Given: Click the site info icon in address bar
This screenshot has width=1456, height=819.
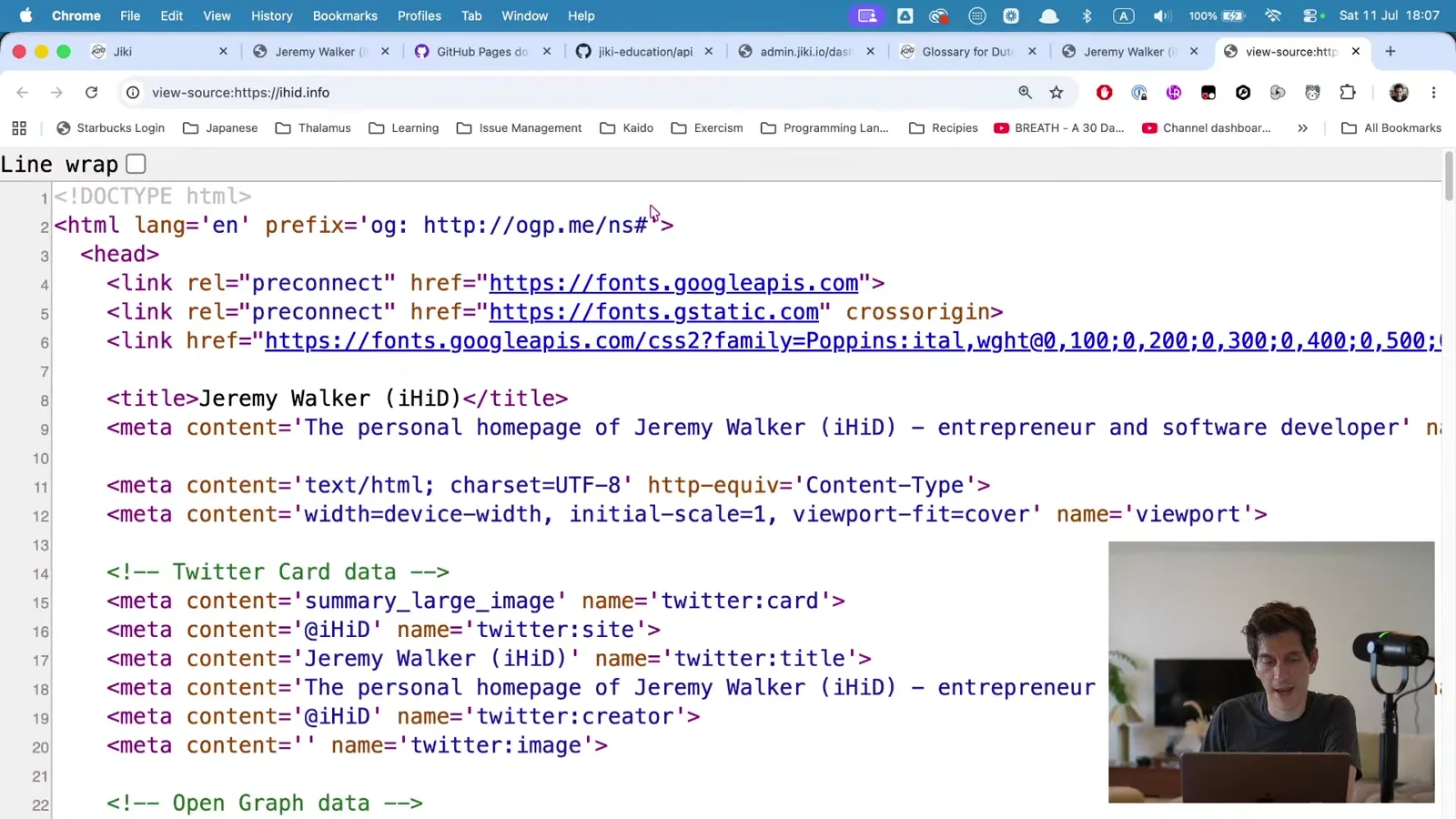Looking at the screenshot, I should coord(133,93).
